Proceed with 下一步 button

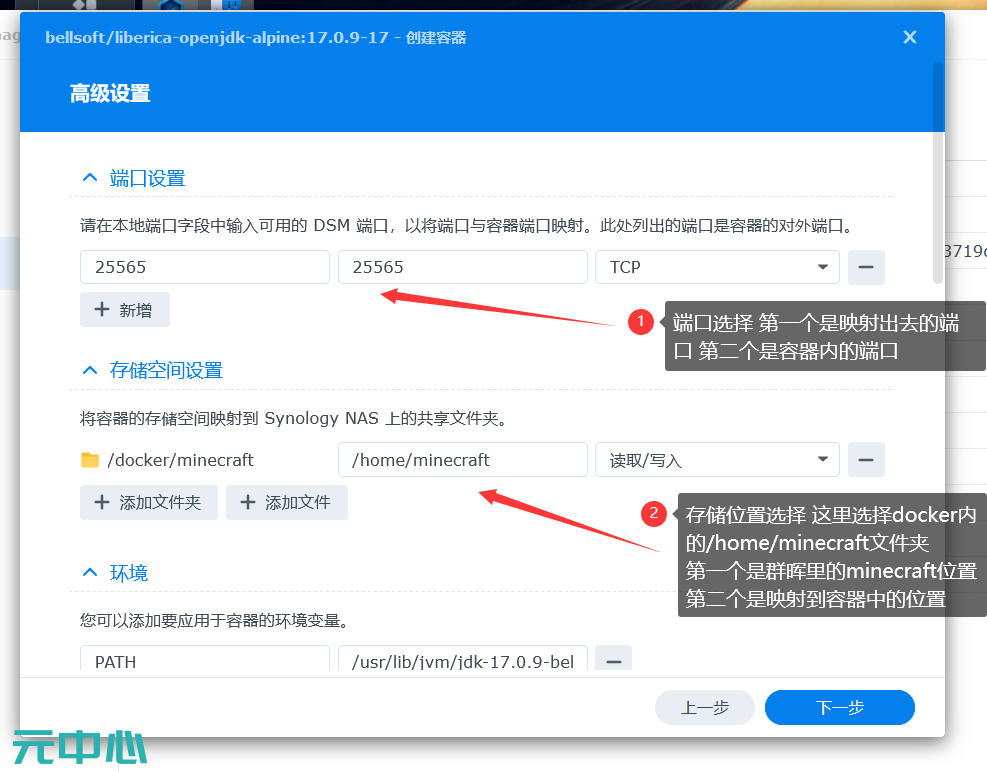[x=840, y=708]
